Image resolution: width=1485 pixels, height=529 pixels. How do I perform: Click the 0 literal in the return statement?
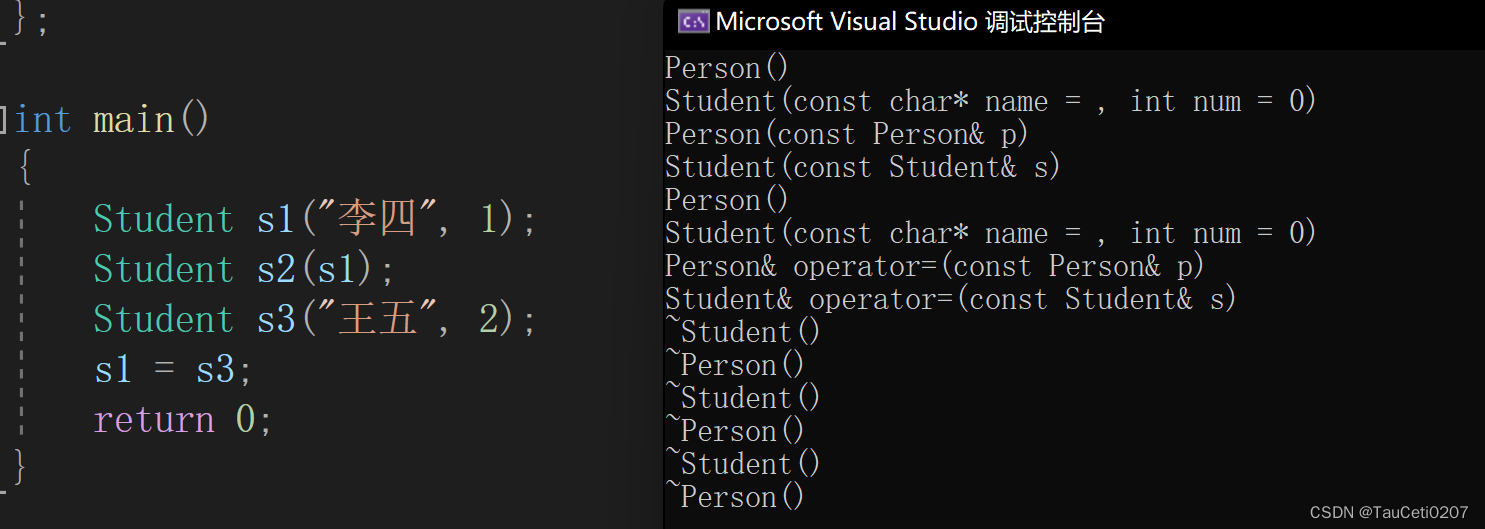(245, 419)
